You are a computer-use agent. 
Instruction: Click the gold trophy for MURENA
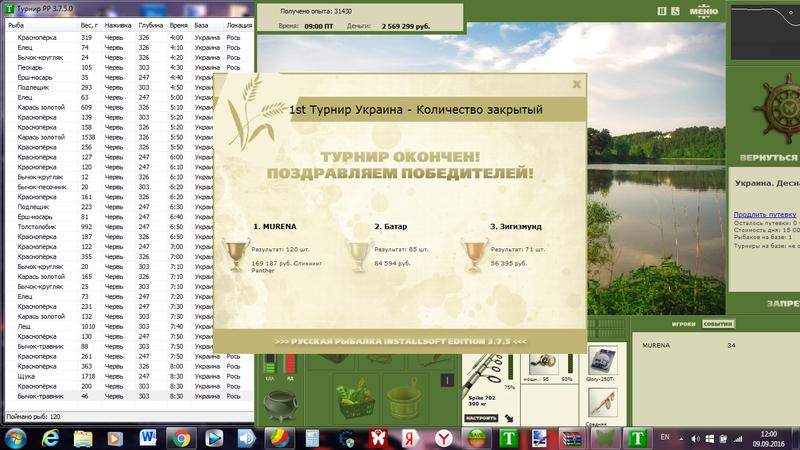click(236, 254)
